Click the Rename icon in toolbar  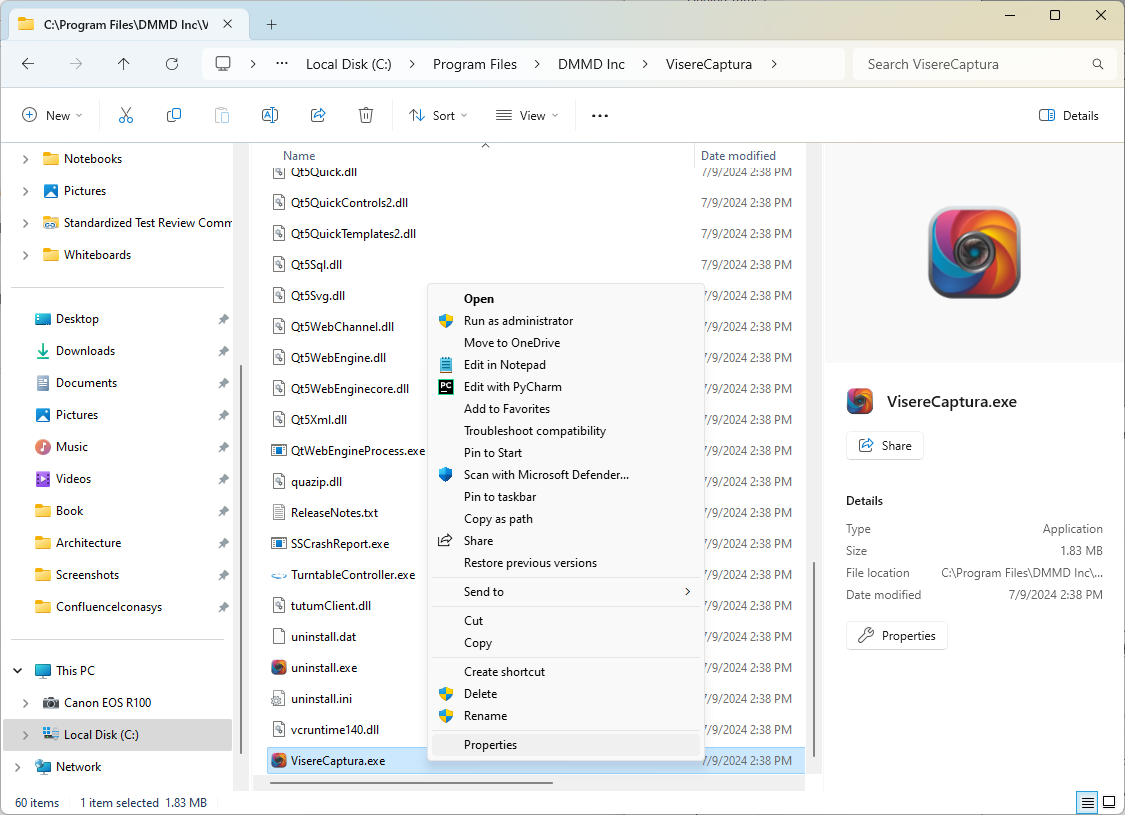[x=269, y=116]
